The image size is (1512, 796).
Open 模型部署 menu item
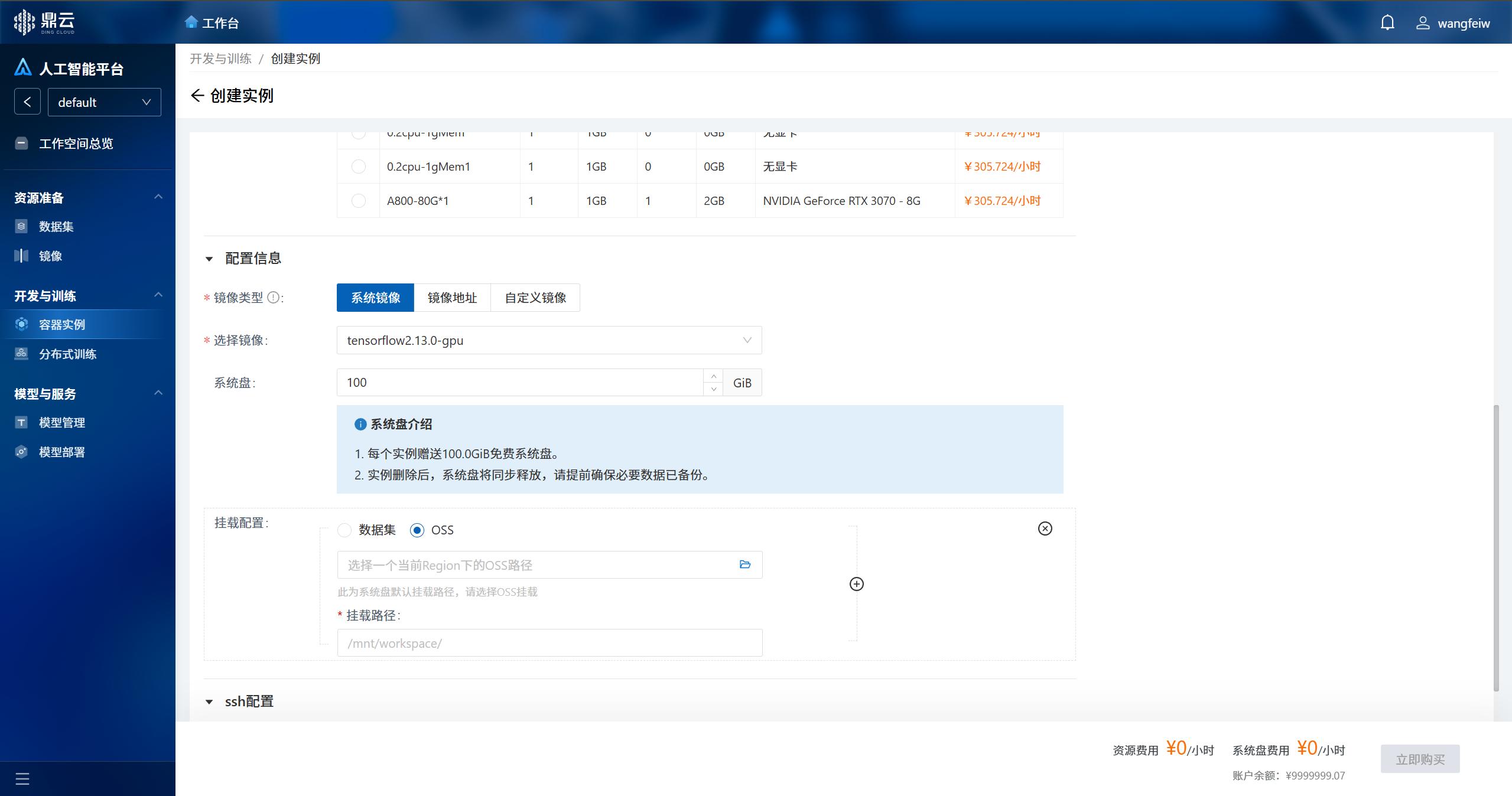pos(62,452)
